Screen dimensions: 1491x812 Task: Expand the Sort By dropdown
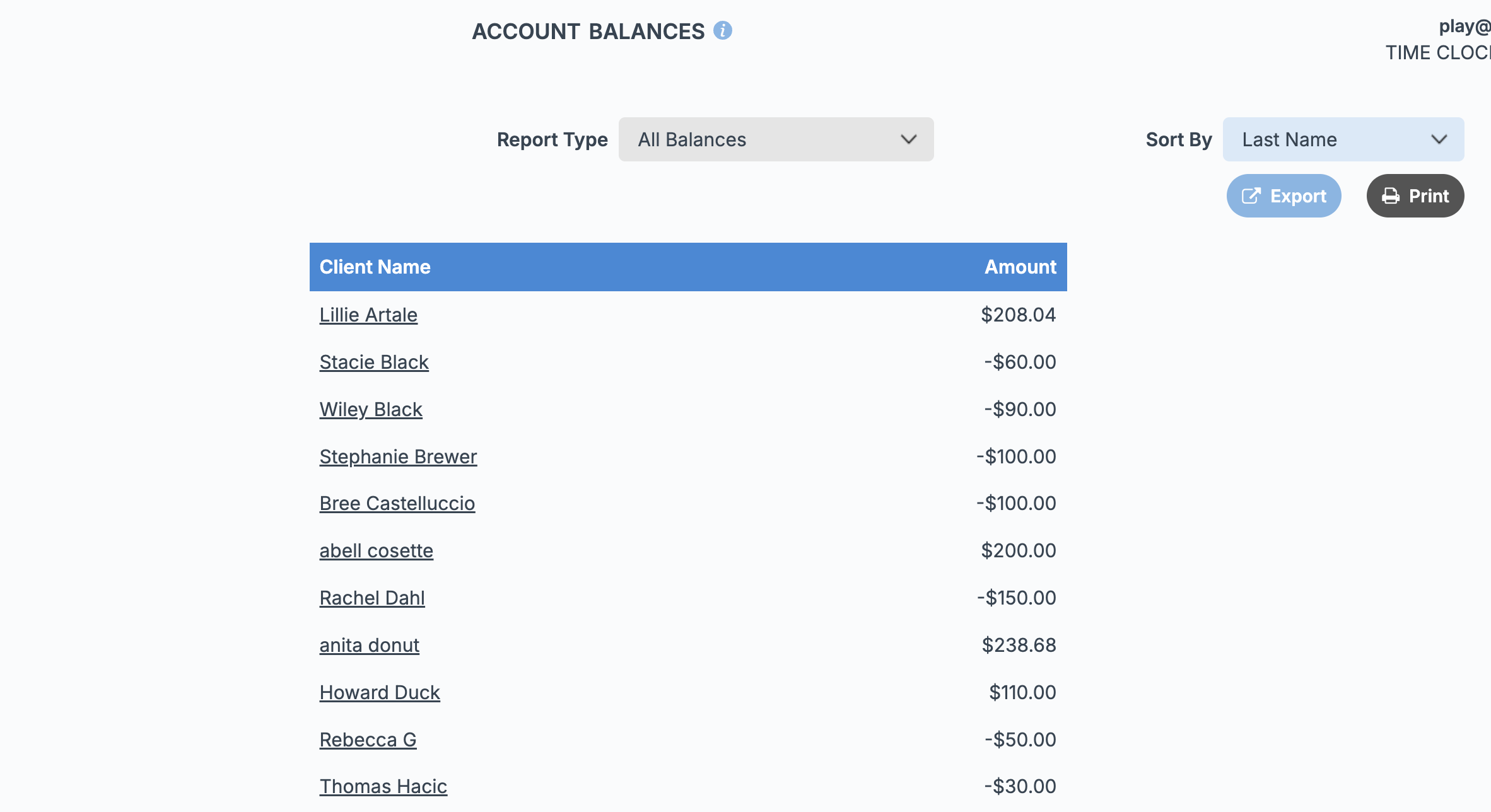(1343, 139)
